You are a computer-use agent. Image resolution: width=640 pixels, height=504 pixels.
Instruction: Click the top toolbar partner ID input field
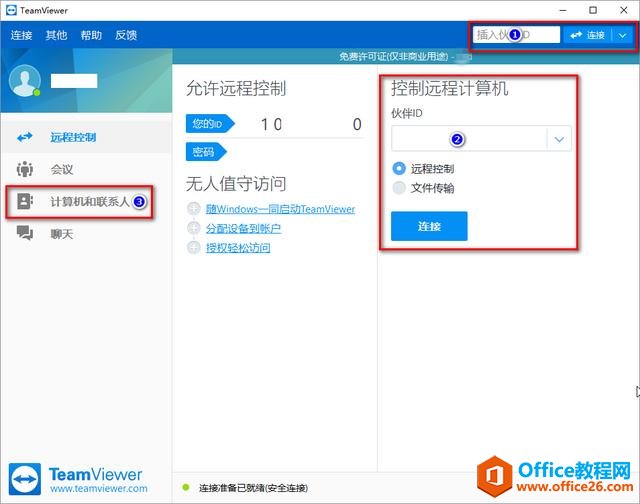(x=516, y=35)
